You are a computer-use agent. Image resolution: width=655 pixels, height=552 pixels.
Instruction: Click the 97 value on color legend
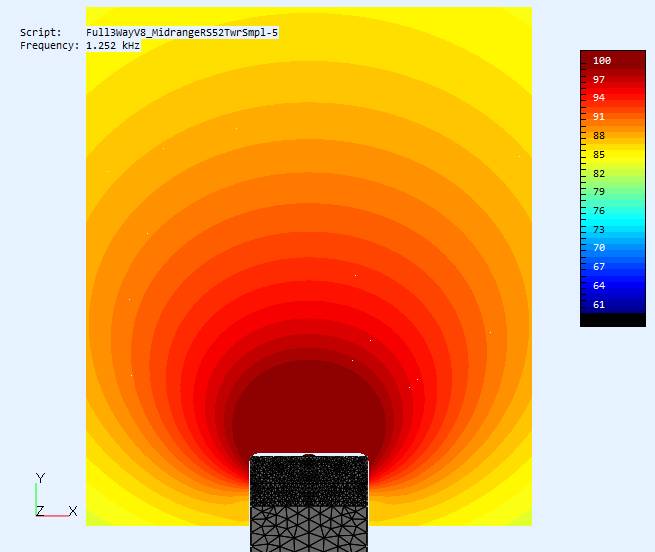tap(599, 79)
